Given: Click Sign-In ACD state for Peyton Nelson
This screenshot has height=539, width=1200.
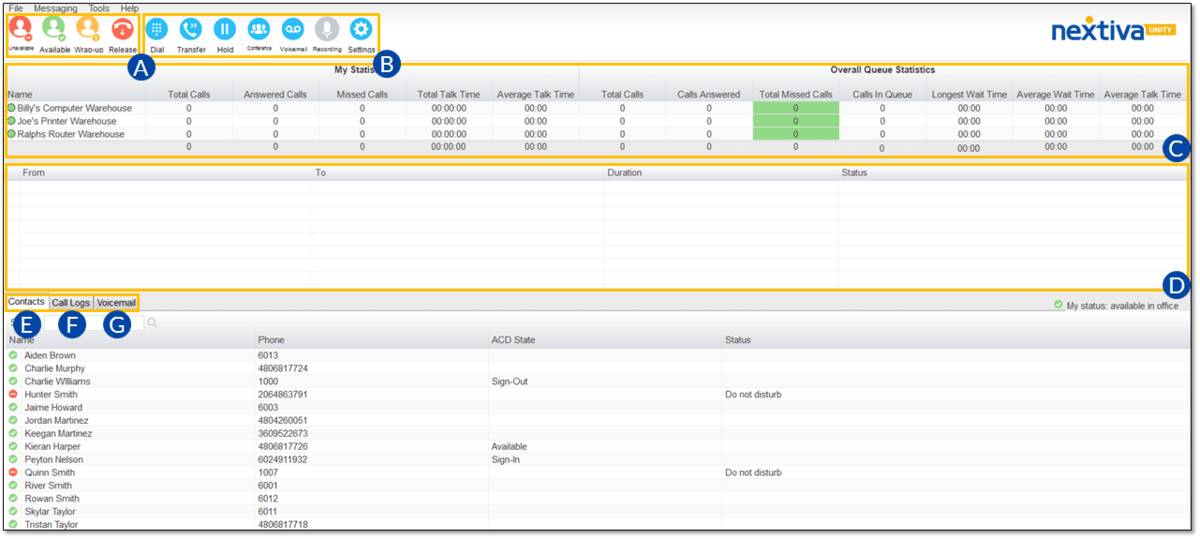Looking at the screenshot, I should (506, 459).
